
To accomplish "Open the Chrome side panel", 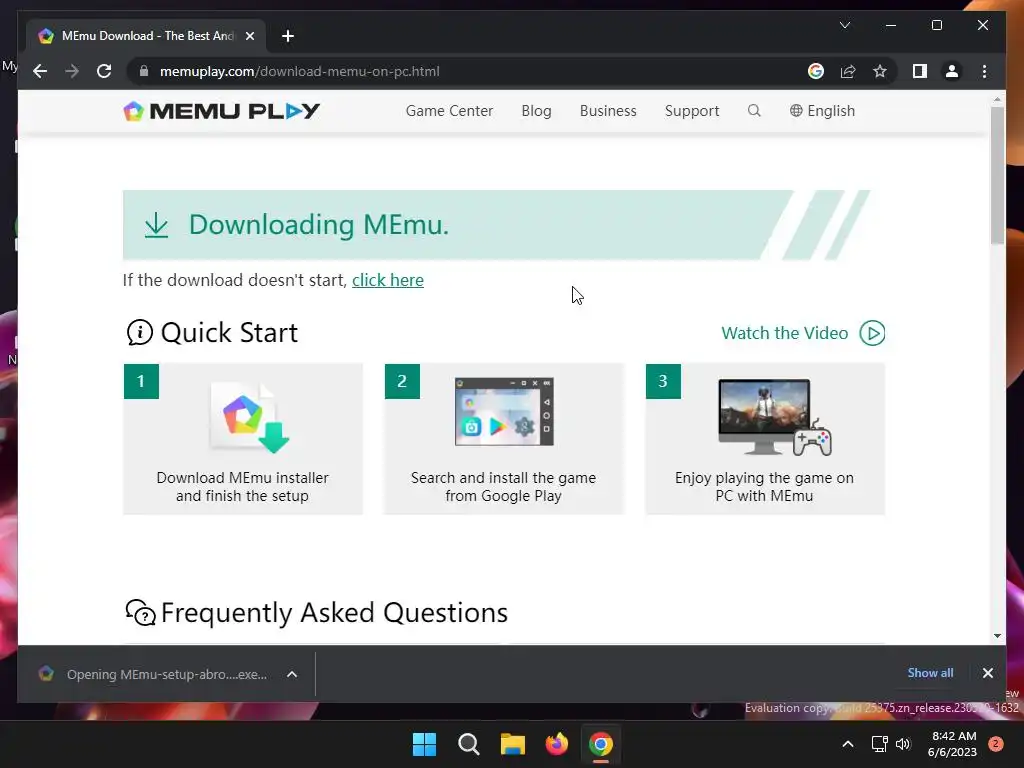I will (x=920, y=71).
